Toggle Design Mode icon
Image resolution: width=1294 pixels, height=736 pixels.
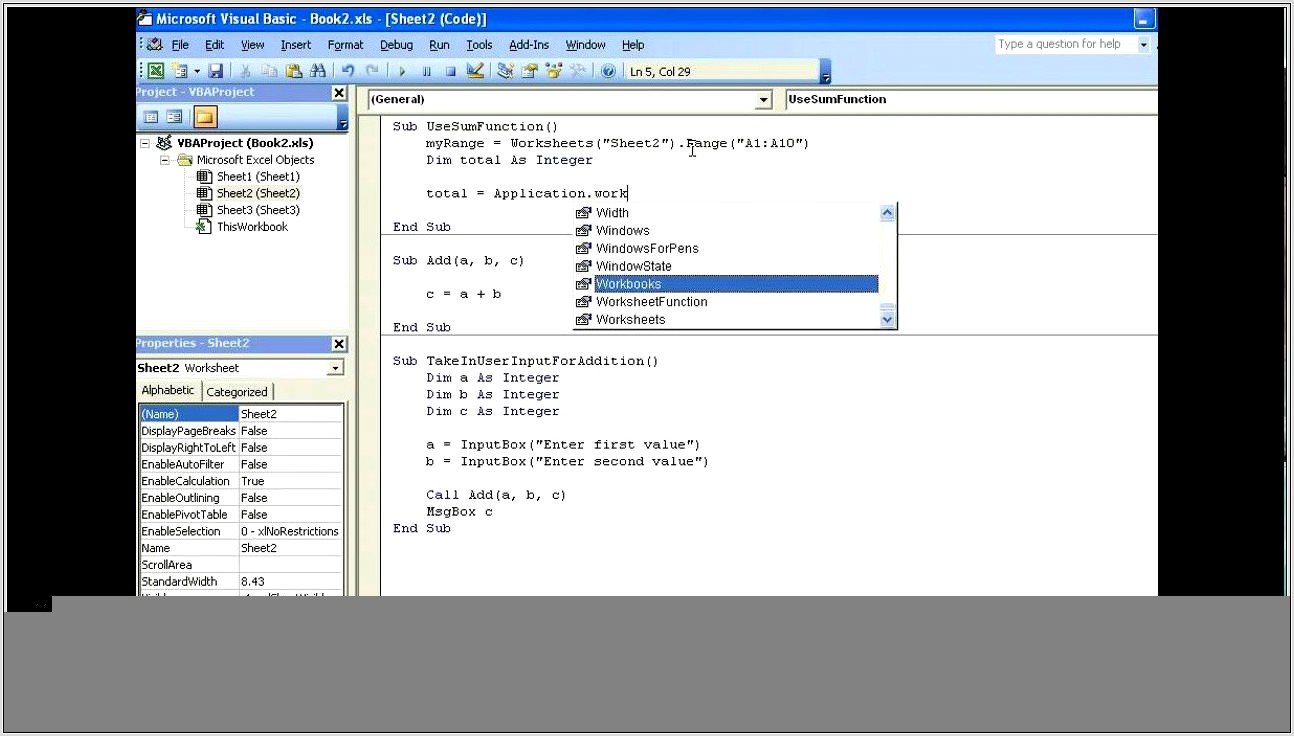click(x=475, y=71)
